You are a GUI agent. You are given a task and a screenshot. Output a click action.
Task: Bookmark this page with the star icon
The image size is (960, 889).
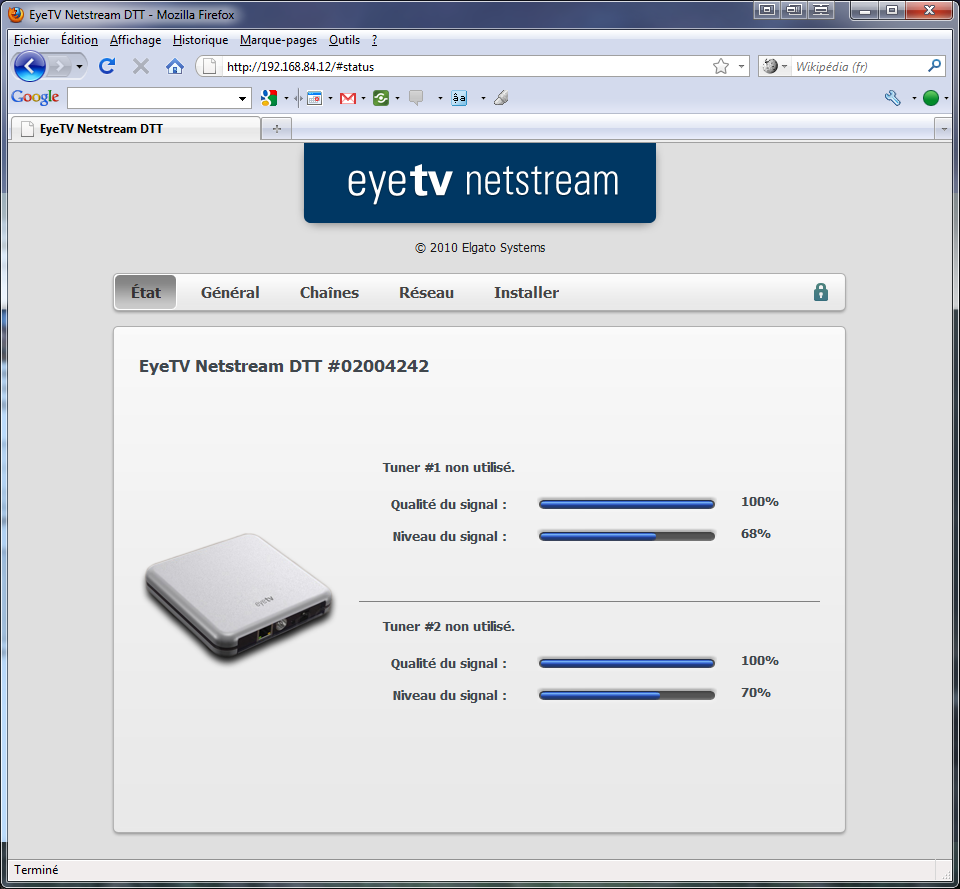[x=721, y=66]
